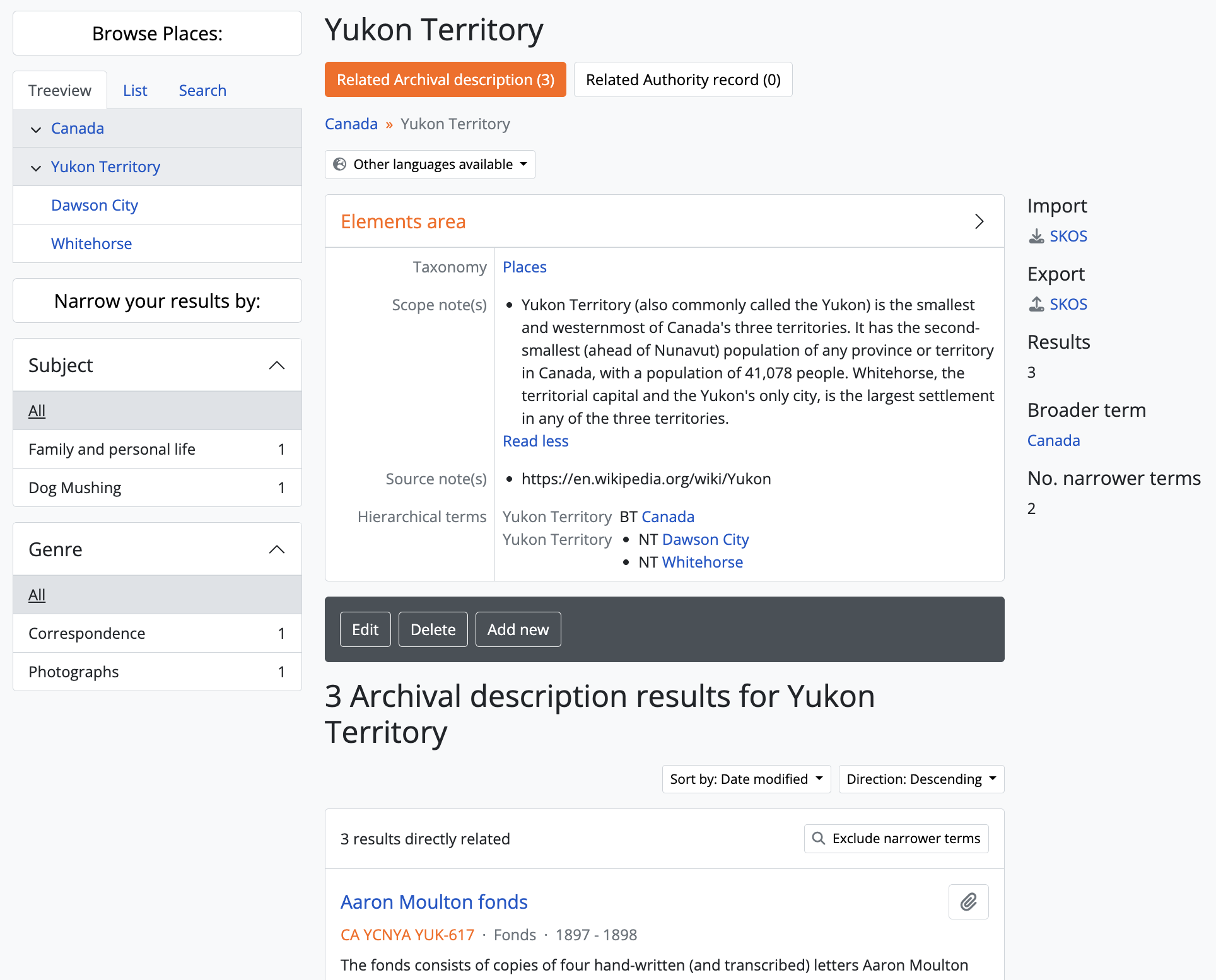Viewport: 1216px width, 980px height.
Task: Collapse the Yukon Territory tree node arrow
Action: pyautogui.click(x=36, y=168)
